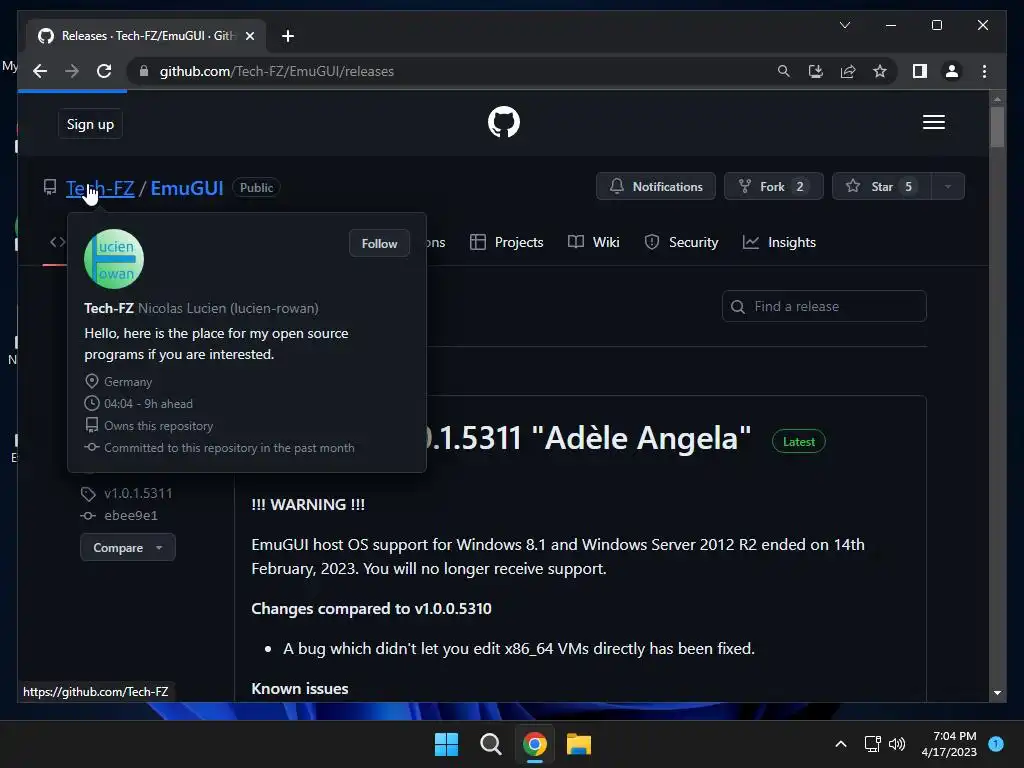The width and height of the screenshot is (1024, 768).
Task: Open commit ebee9e1 link
Action: click(x=131, y=516)
